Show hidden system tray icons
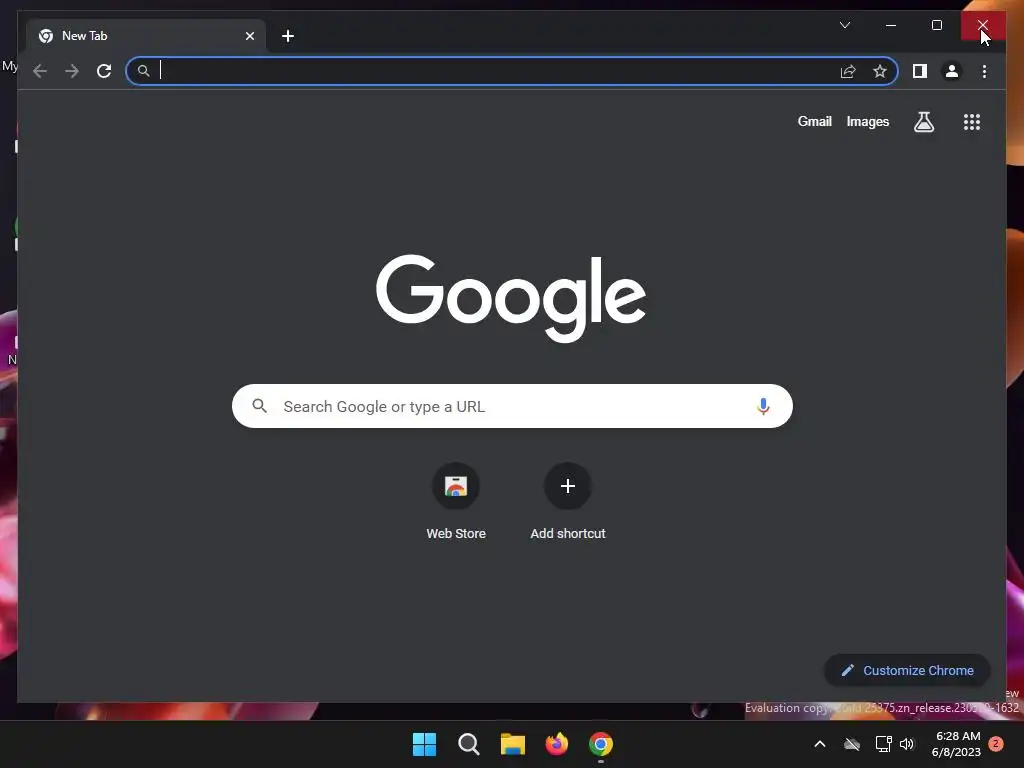The image size is (1024, 768). [820, 744]
